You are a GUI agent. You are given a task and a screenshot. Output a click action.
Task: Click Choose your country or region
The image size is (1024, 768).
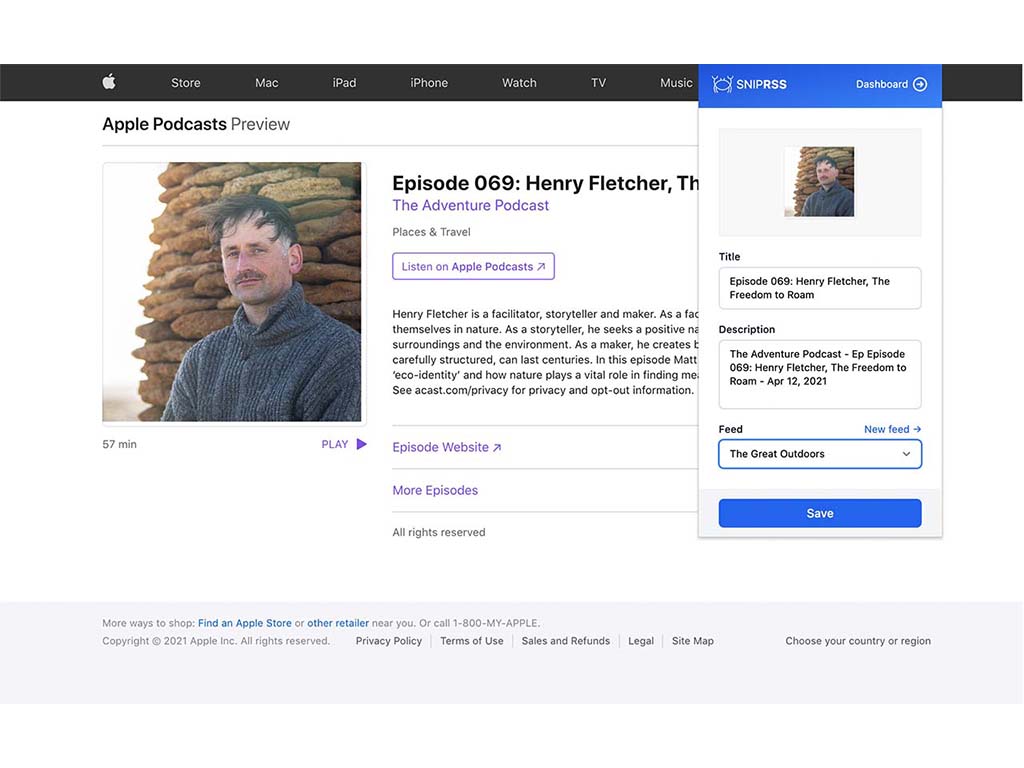858,641
